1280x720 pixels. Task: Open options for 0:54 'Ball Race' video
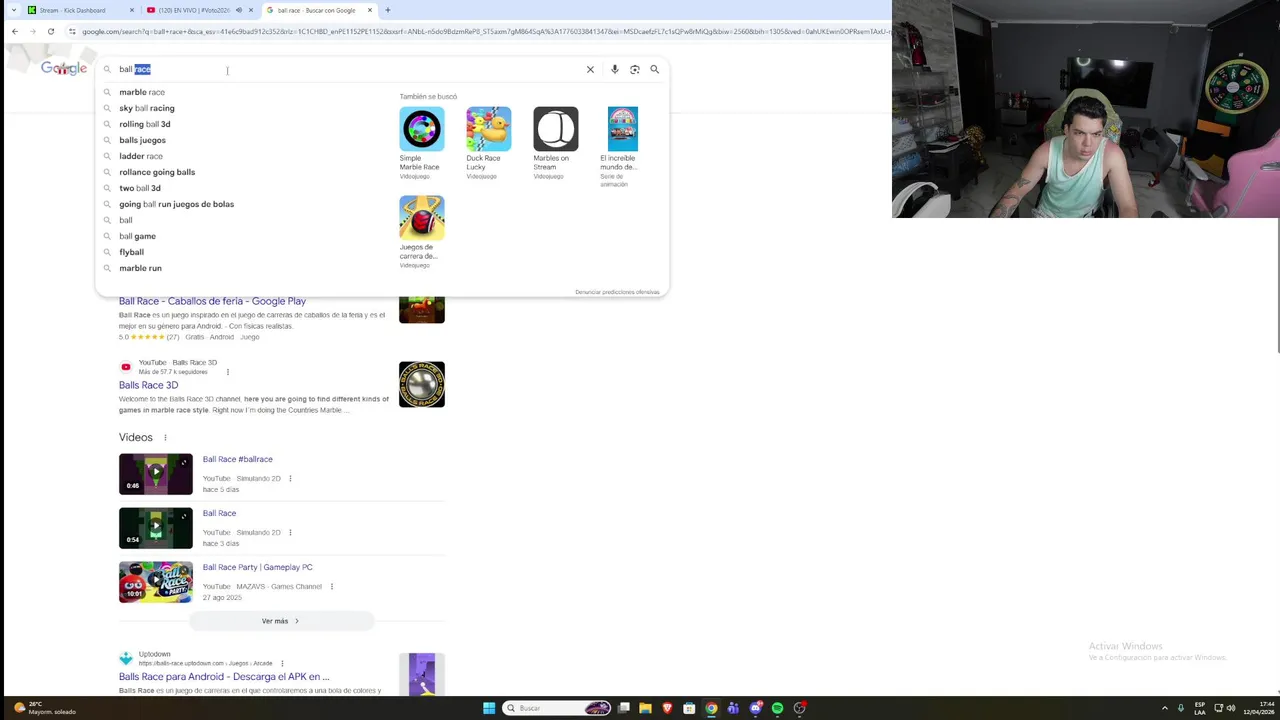tap(290, 532)
